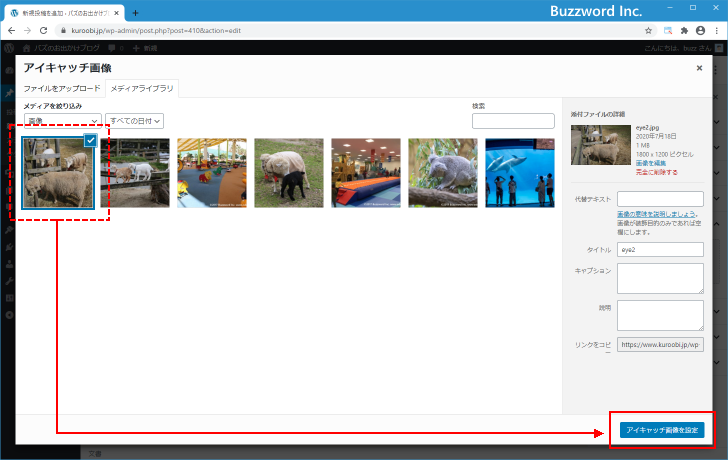Screen dimensions: 728x460
Task: Open the Chrome three-dot menu
Action: [716, 31]
